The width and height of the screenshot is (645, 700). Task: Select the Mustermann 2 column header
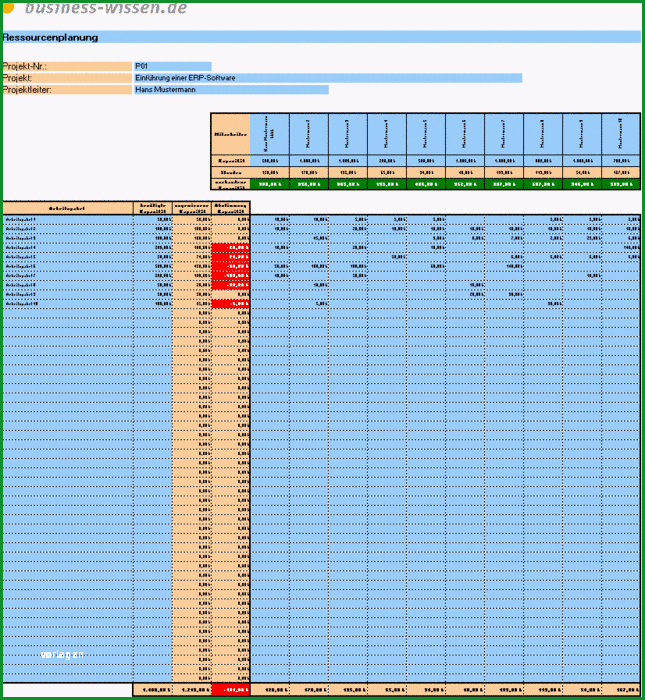[x=309, y=134]
